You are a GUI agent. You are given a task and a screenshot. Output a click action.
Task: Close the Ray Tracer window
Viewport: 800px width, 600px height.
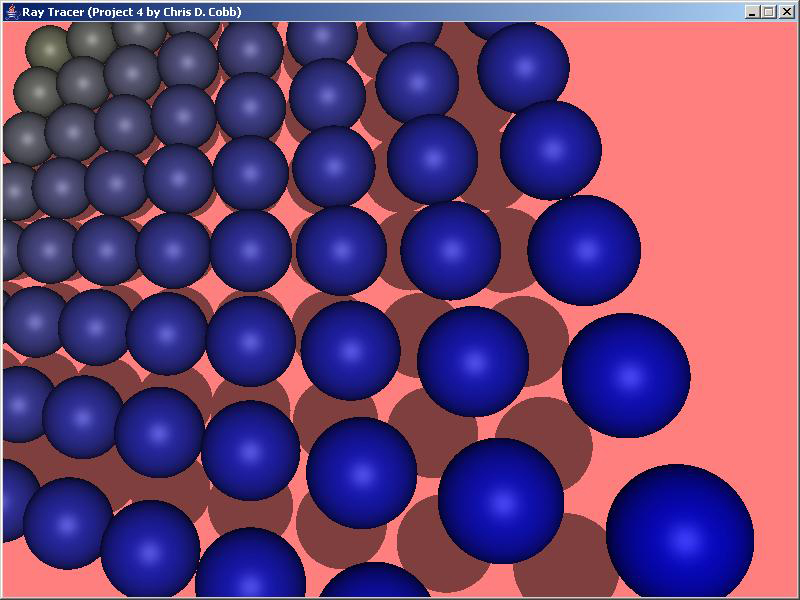[785, 12]
